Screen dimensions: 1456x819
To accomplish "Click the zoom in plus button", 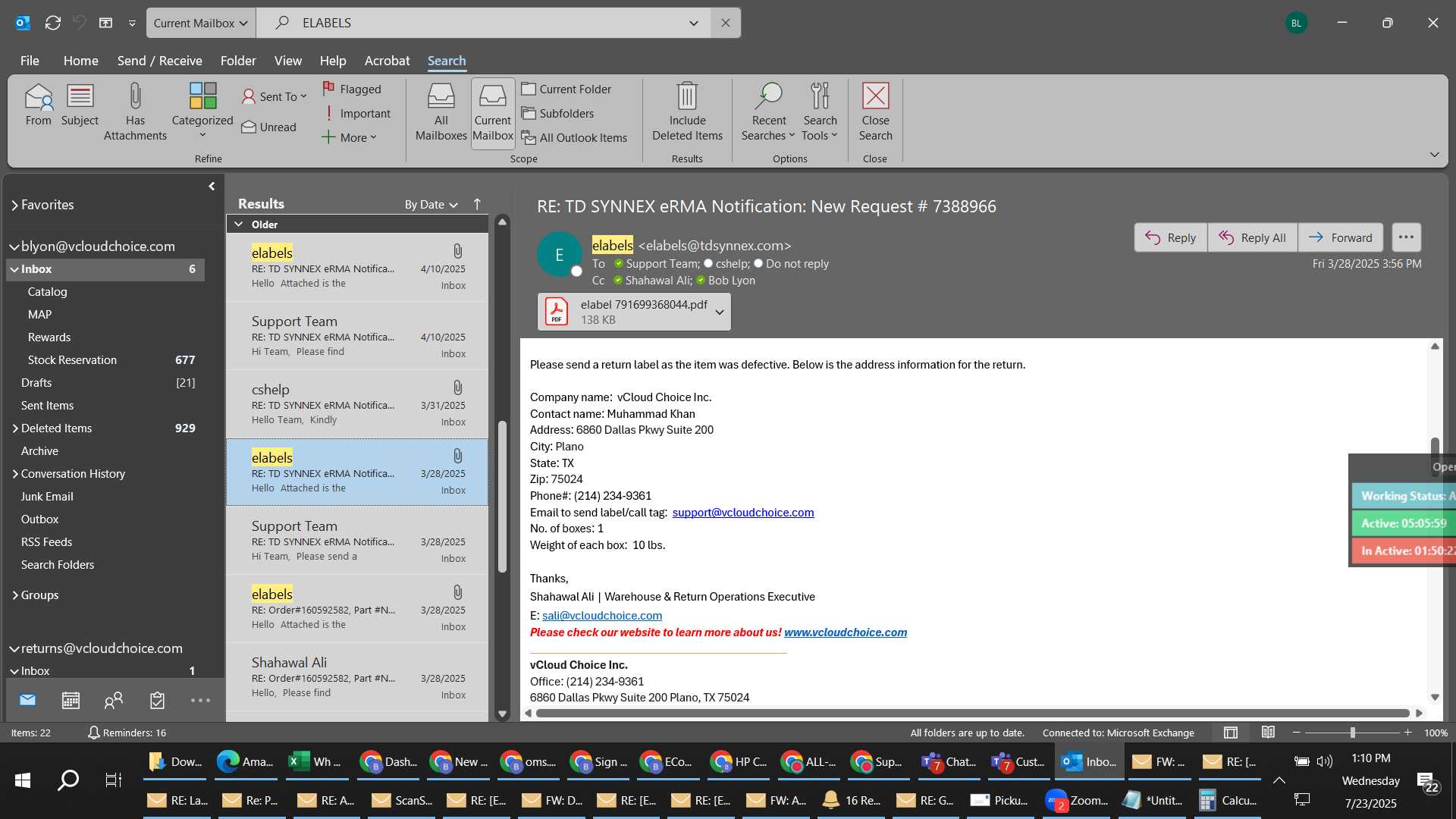I will click(x=1407, y=733).
